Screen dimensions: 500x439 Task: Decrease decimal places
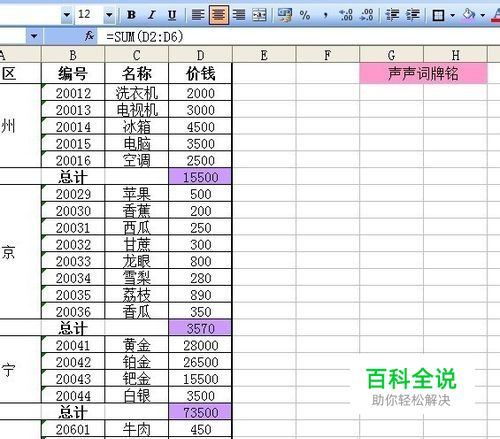point(366,15)
